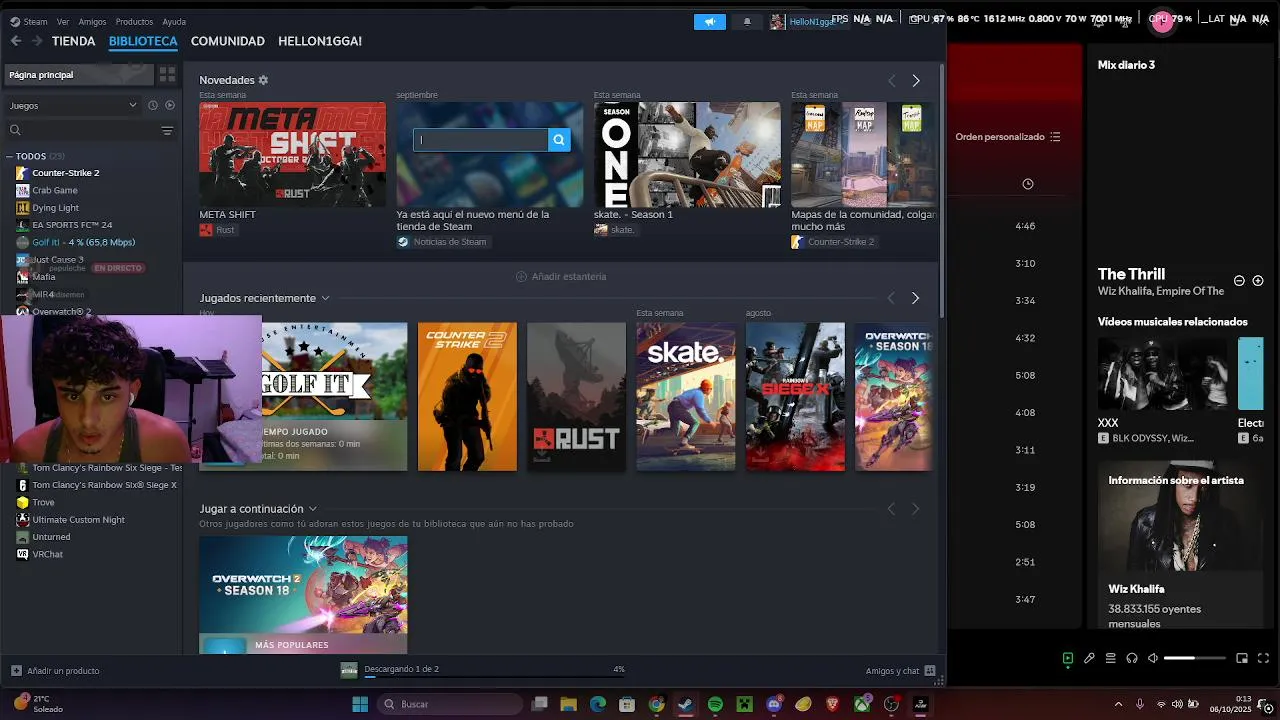This screenshot has height=720, width=1280.
Task: Open Spotify connect-to-device headphones icon
Action: click(1132, 658)
